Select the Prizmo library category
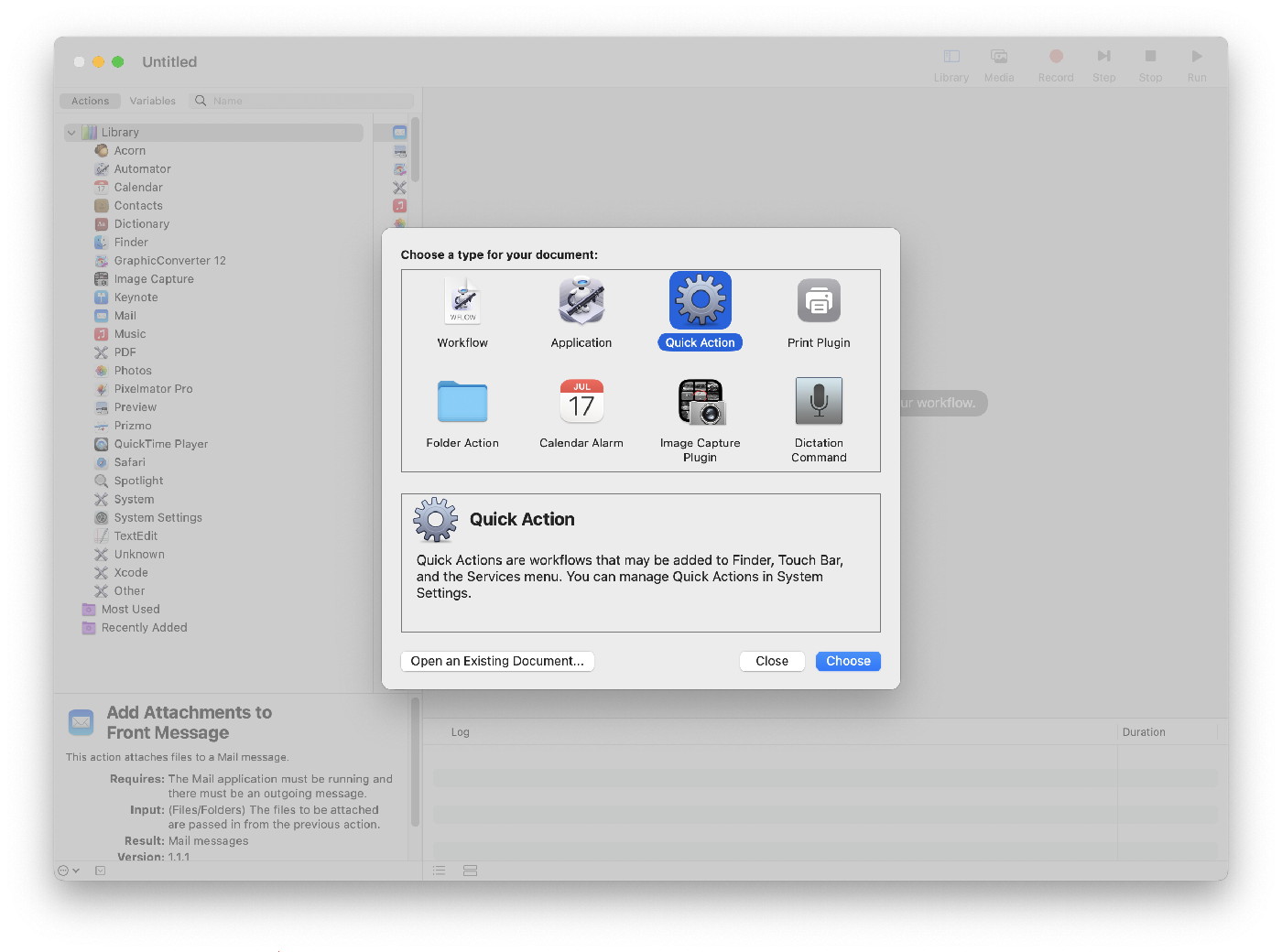The height and width of the screenshot is (952, 1282). [x=133, y=426]
